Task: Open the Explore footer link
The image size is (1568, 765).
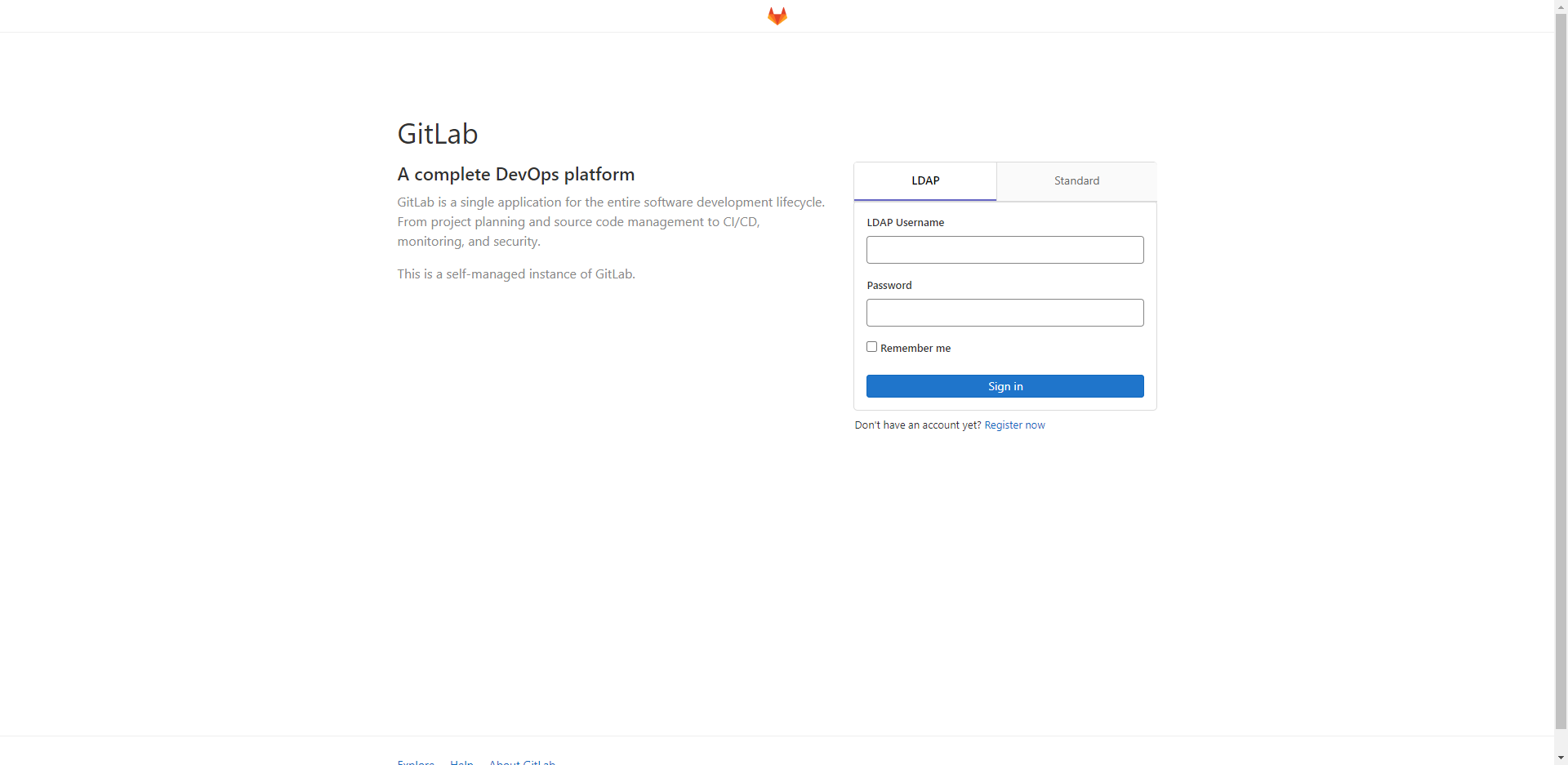Action: [416, 762]
